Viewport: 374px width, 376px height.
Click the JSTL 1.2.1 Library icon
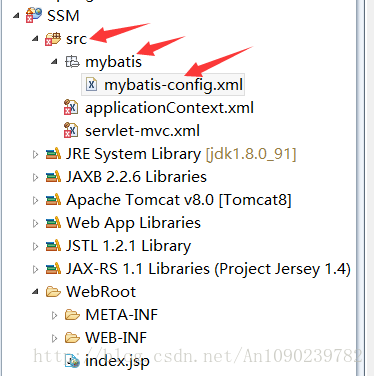(53, 246)
